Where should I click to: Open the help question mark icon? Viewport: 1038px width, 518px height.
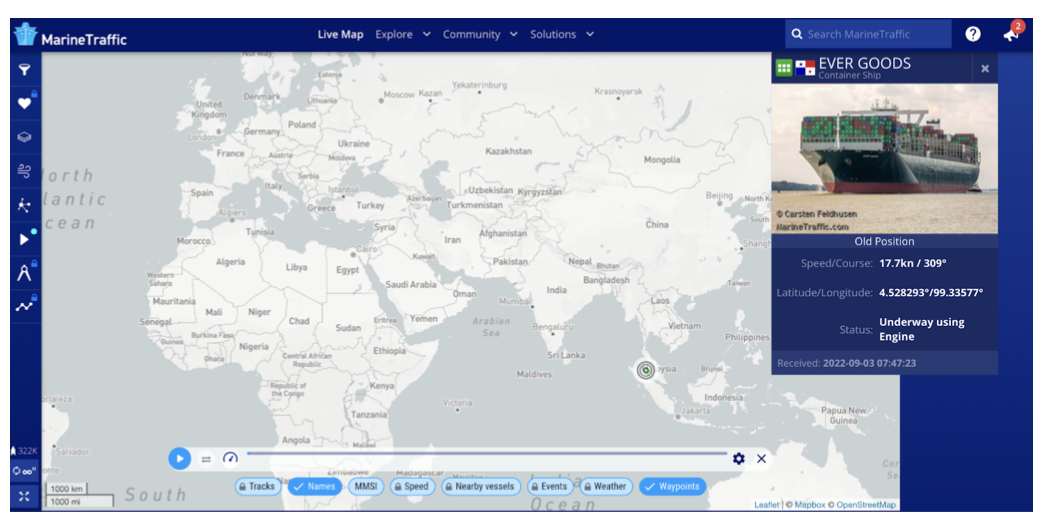(x=972, y=34)
